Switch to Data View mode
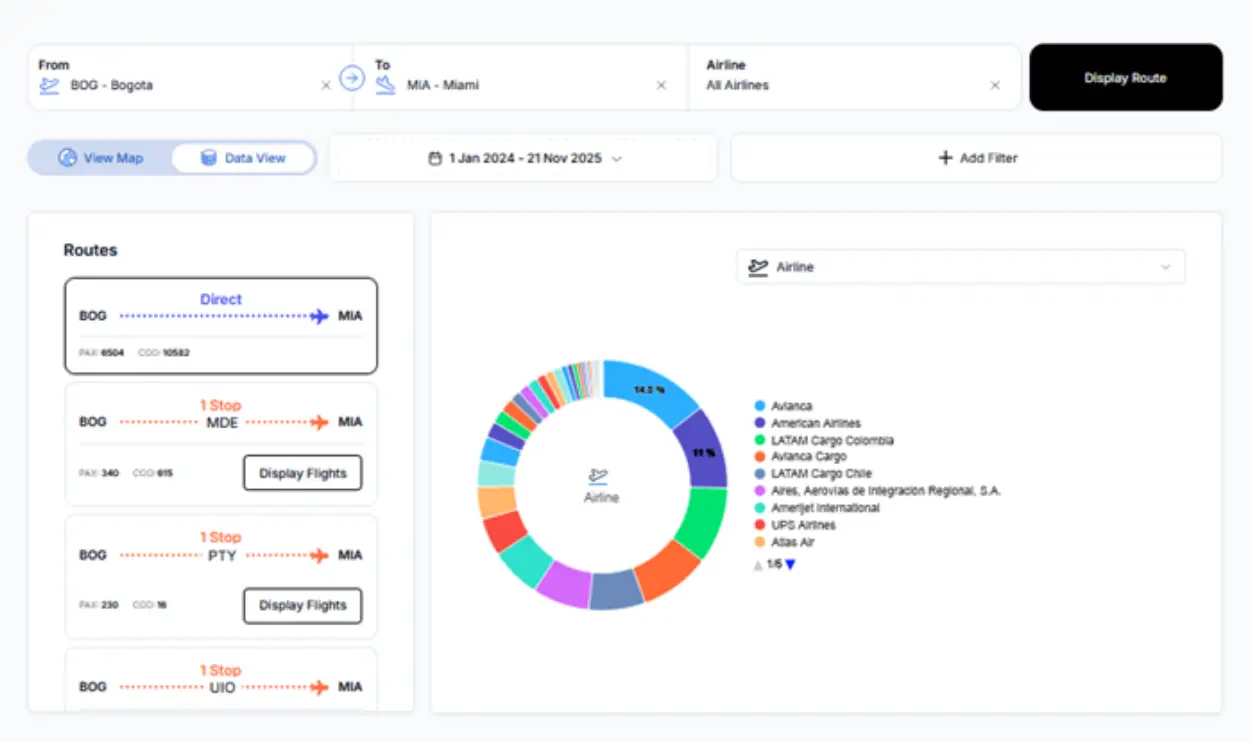 pyautogui.click(x=243, y=158)
